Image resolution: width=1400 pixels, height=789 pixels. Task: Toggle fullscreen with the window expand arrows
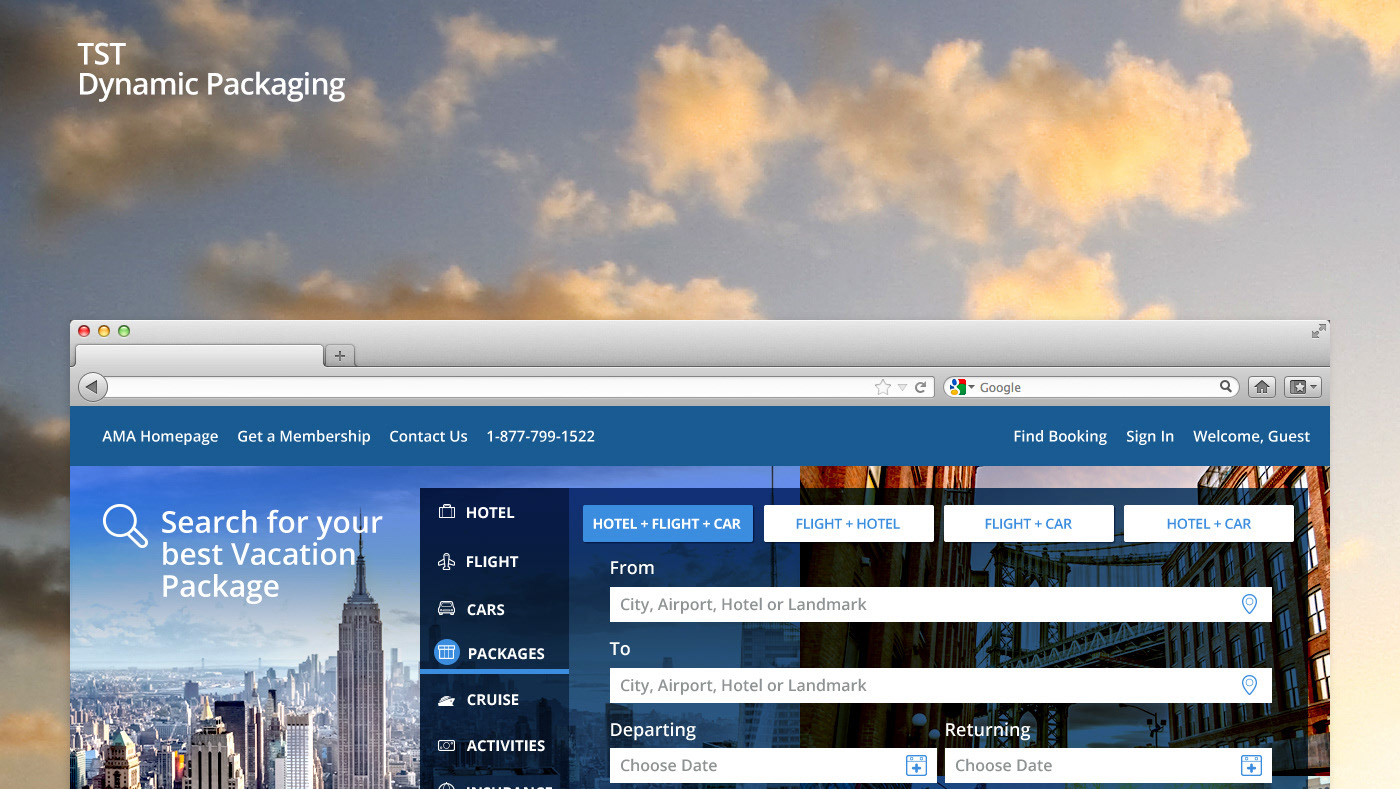point(1319,331)
